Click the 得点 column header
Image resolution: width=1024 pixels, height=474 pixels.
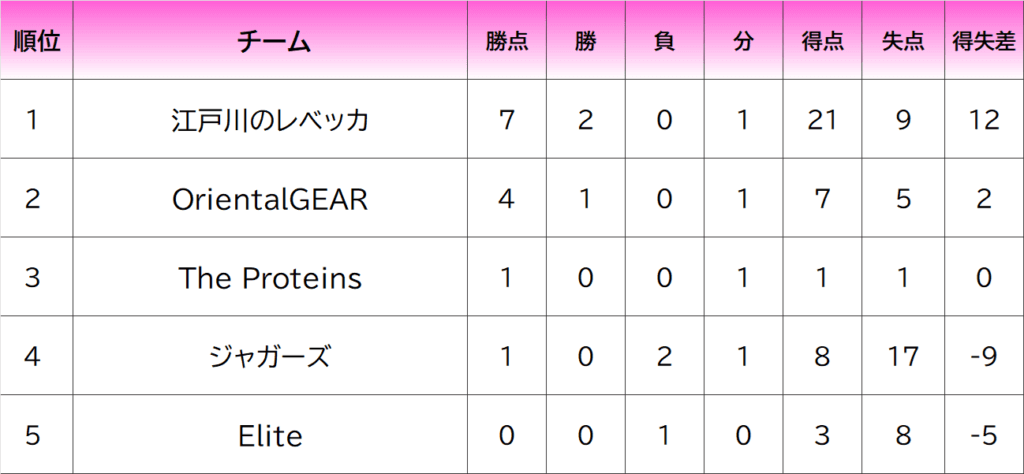point(822,41)
